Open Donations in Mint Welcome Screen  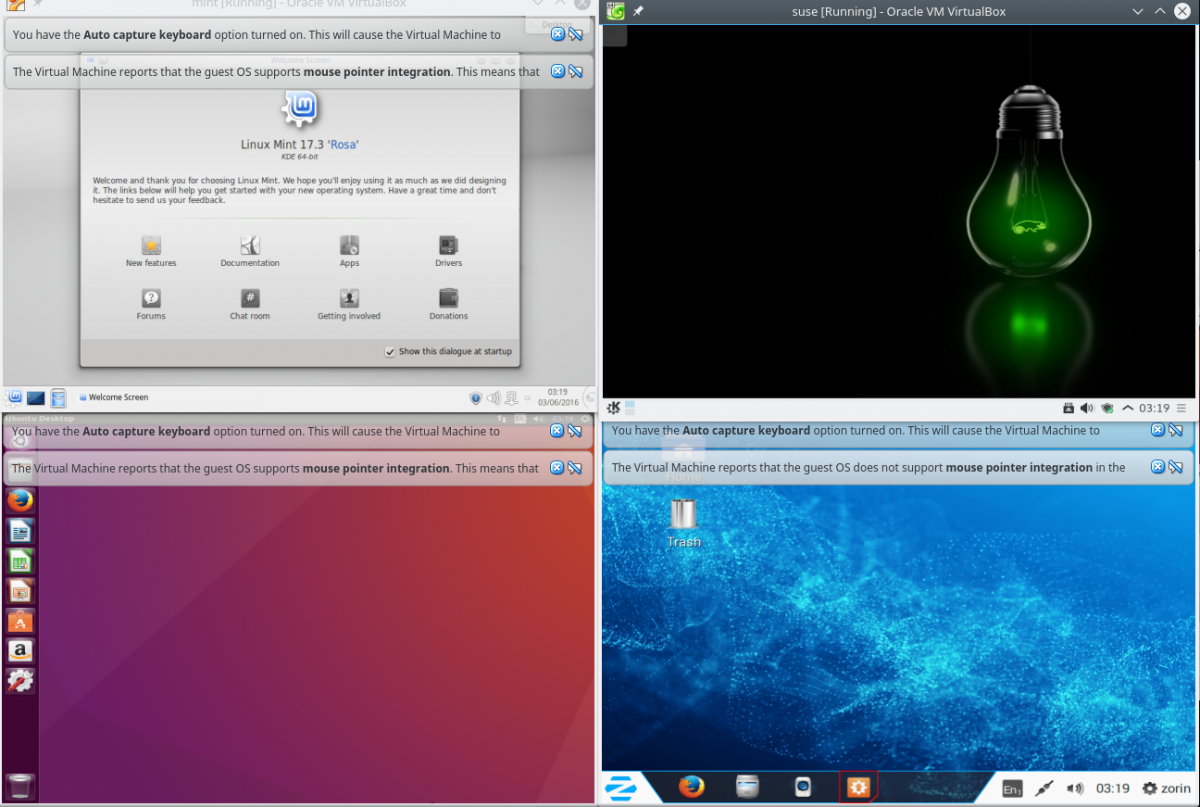click(448, 304)
